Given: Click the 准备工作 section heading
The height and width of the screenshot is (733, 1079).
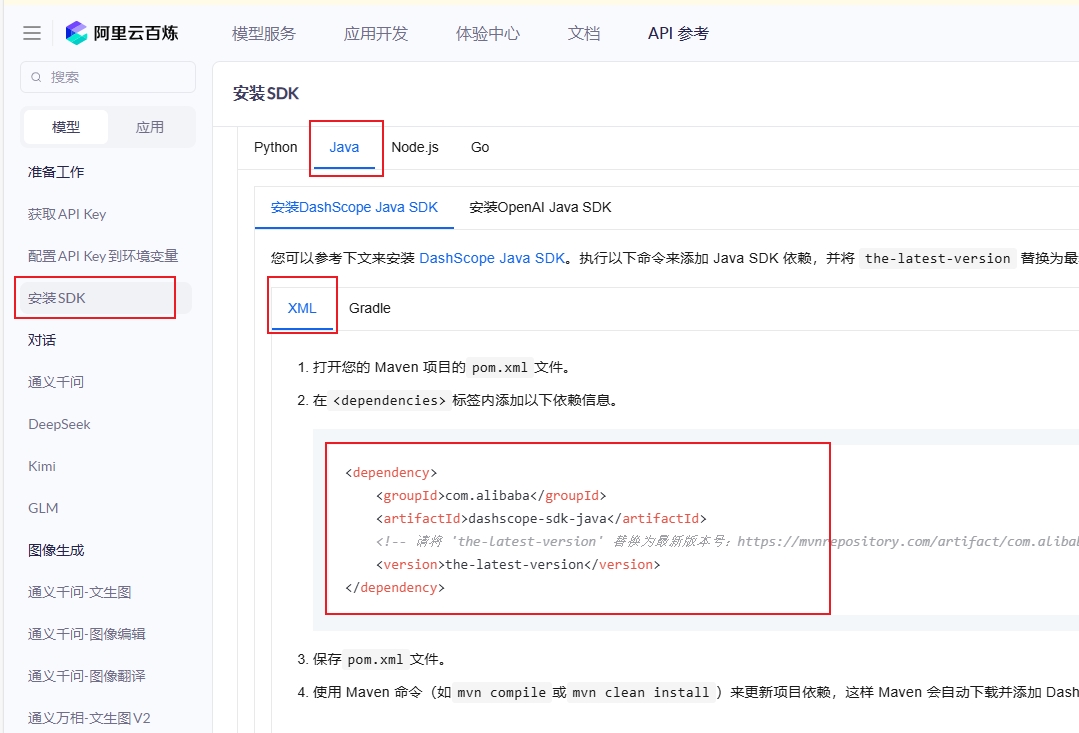Looking at the screenshot, I should [56, 172].
